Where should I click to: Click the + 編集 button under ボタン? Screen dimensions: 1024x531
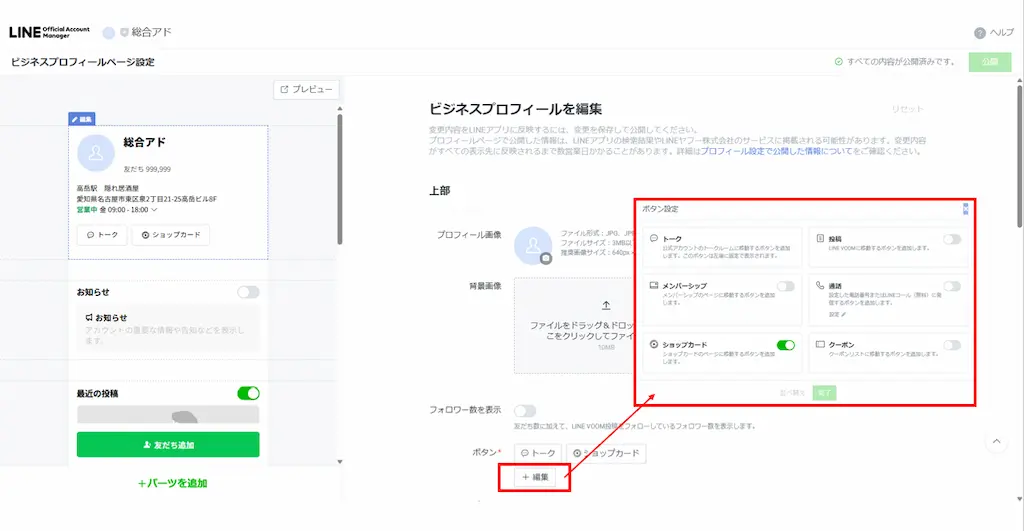click(x=536, y=477)
